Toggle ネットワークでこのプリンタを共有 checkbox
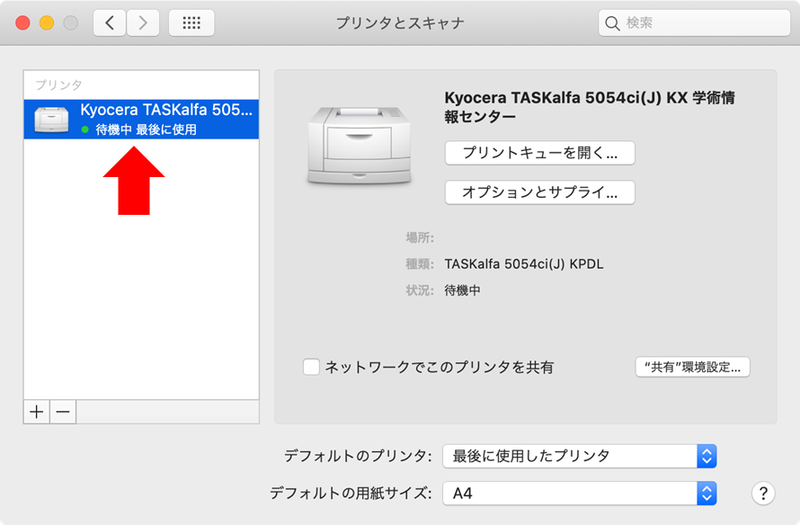The width and height of the screenshot is (800, 525). [x=311, y=367]
